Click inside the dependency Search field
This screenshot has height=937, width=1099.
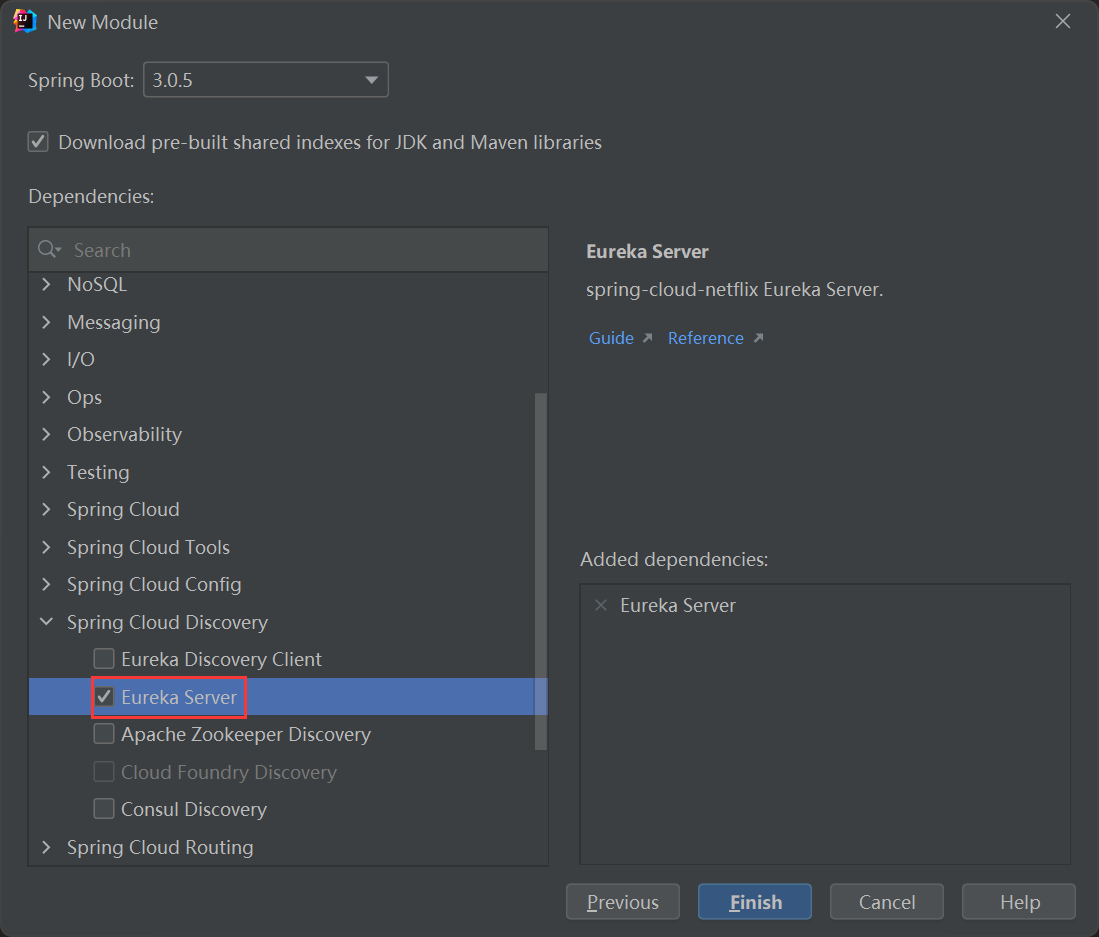pos(300,250)
